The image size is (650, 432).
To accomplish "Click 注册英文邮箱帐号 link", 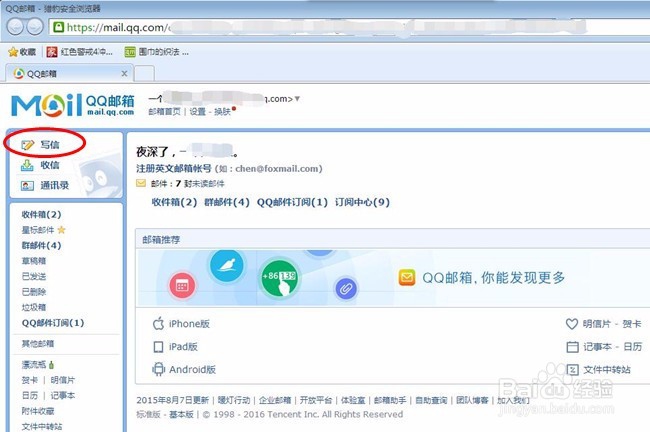I will point(174,169).
